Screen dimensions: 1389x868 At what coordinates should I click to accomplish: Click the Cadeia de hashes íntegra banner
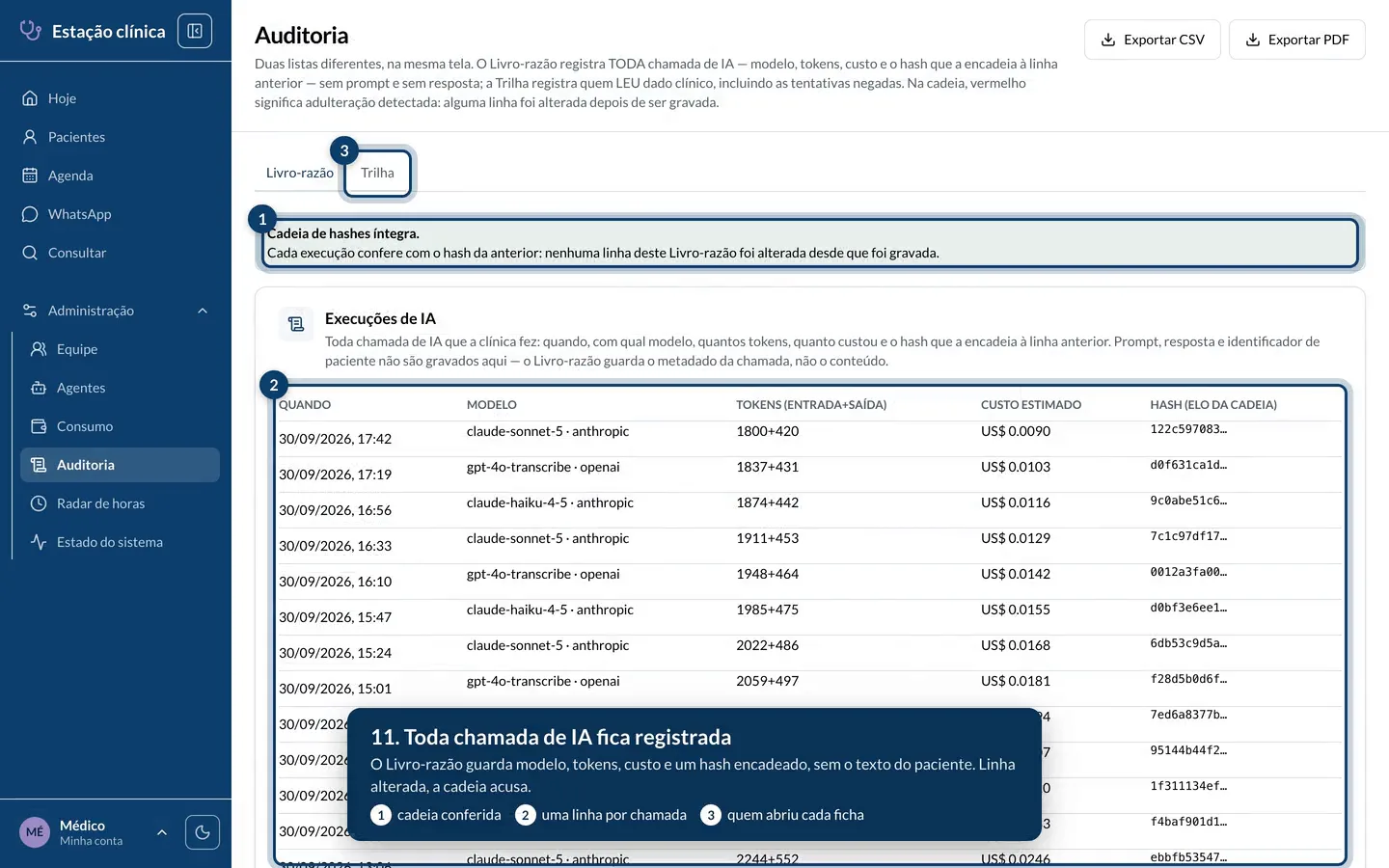point(810,243)
